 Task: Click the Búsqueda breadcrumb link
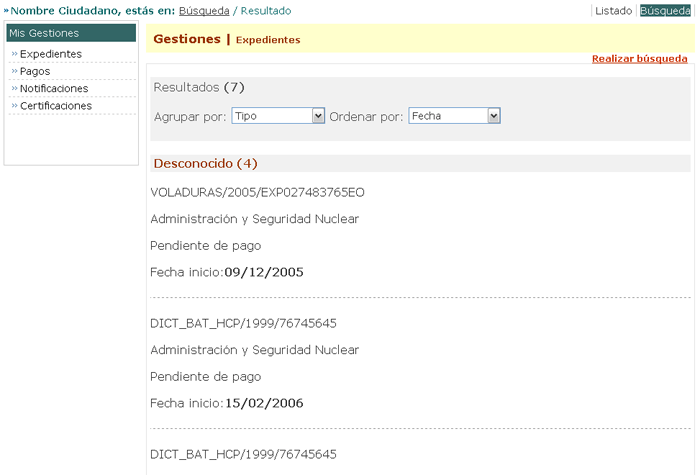(203, 11)
